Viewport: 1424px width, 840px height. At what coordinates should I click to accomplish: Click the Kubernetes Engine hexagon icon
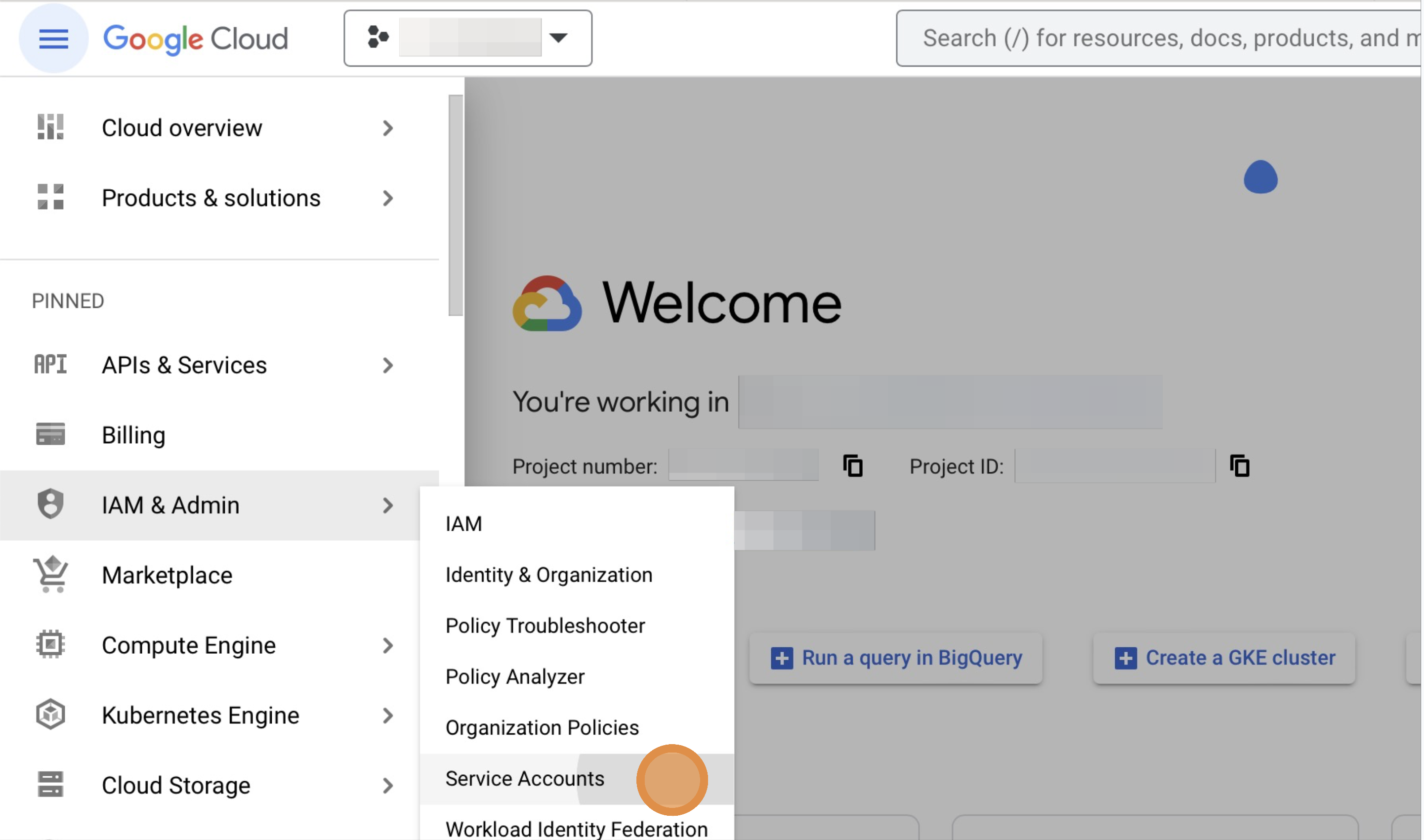pyautogui.click(x=50, y=715)
